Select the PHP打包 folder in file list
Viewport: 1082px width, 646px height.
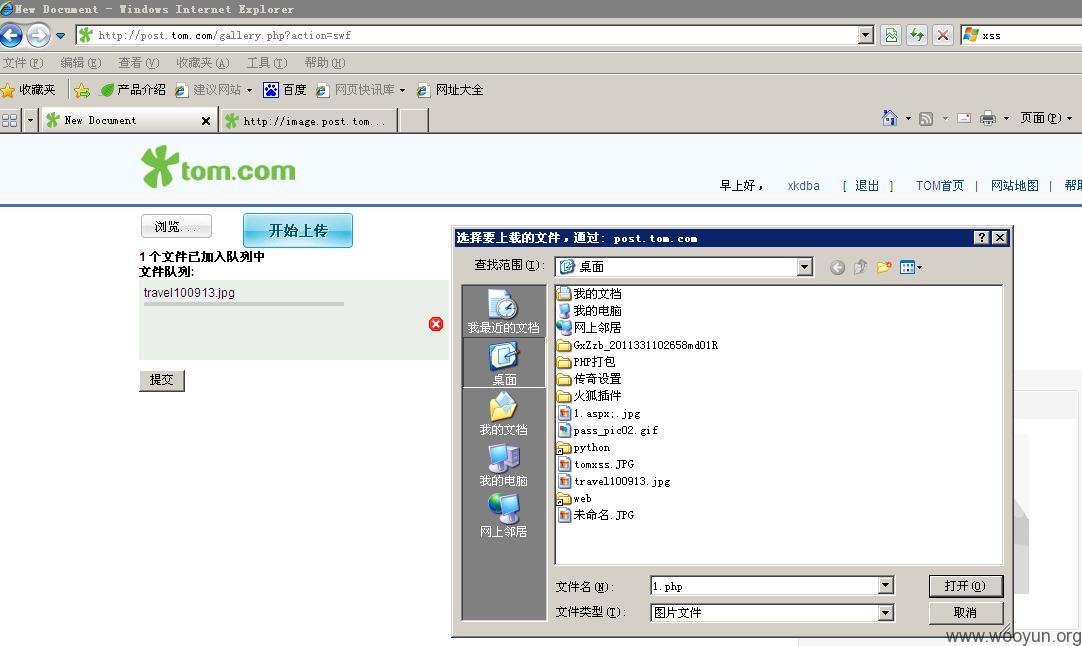586,362
